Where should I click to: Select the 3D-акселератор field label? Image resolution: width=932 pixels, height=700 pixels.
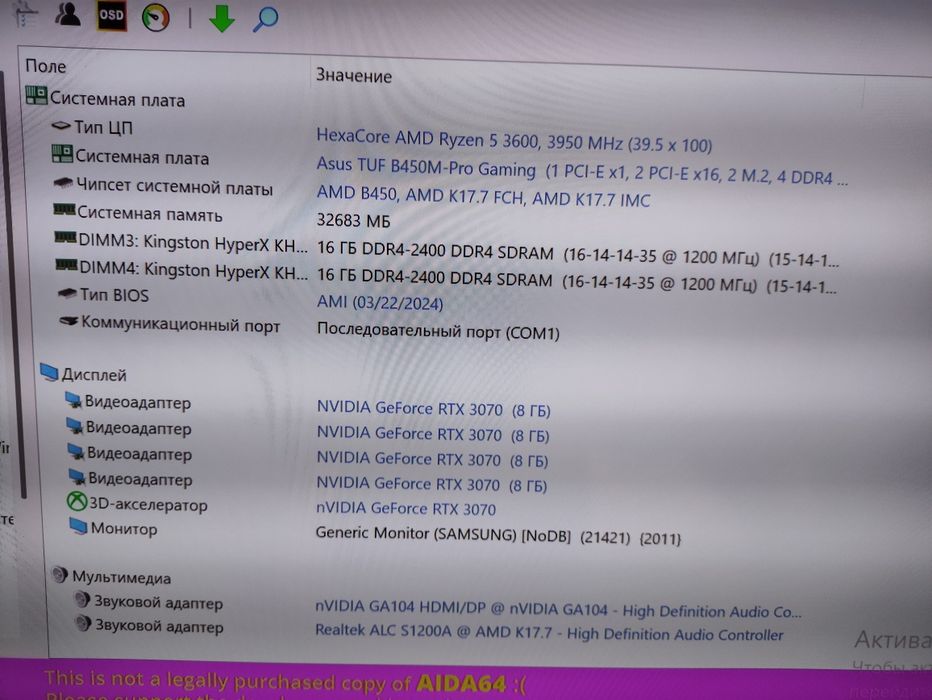pyautogui.click(x=148, y=505)
